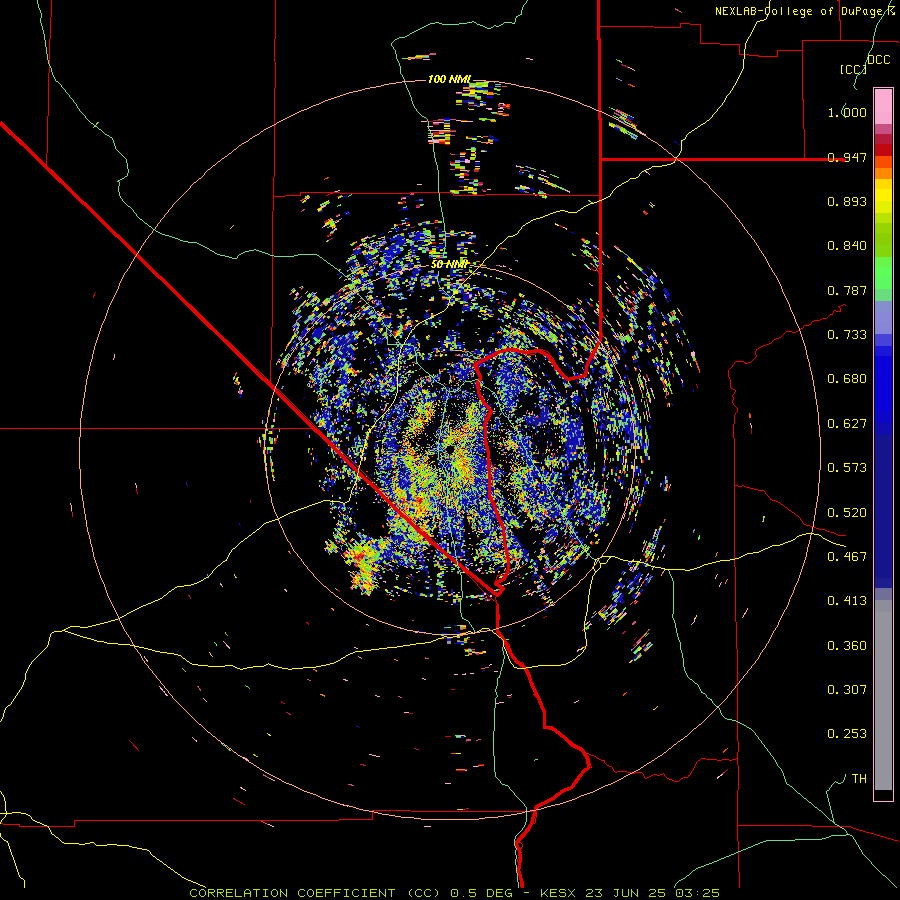The height and width of the screenshot is (900, 900).
Task: Pick the gray segment of the color bar
Action: [x=883, y=695]
